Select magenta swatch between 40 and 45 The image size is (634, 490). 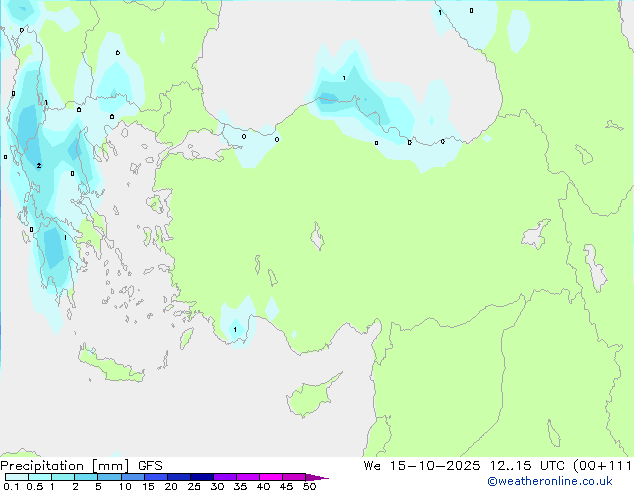(x=271, y=477)
